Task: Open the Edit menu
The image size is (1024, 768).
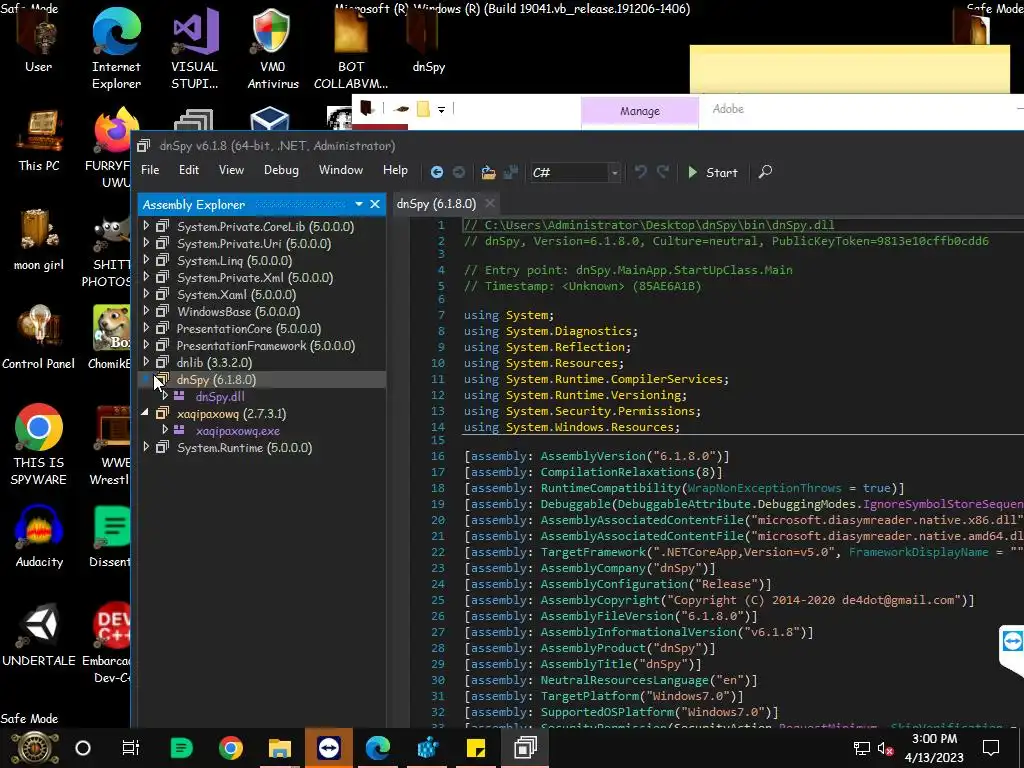Action: click(x=189, y=170)
